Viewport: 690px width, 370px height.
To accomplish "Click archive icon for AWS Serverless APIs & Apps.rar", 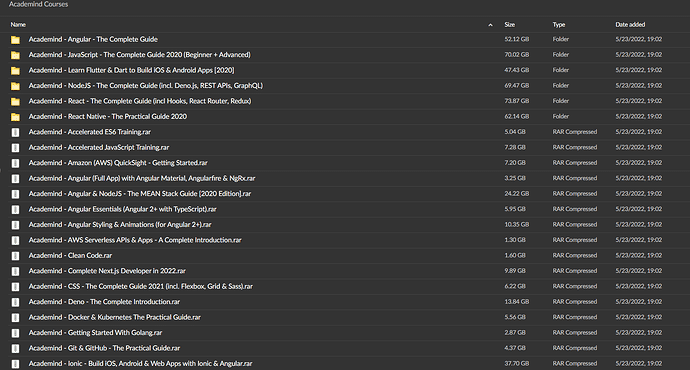I will (15, 240).
